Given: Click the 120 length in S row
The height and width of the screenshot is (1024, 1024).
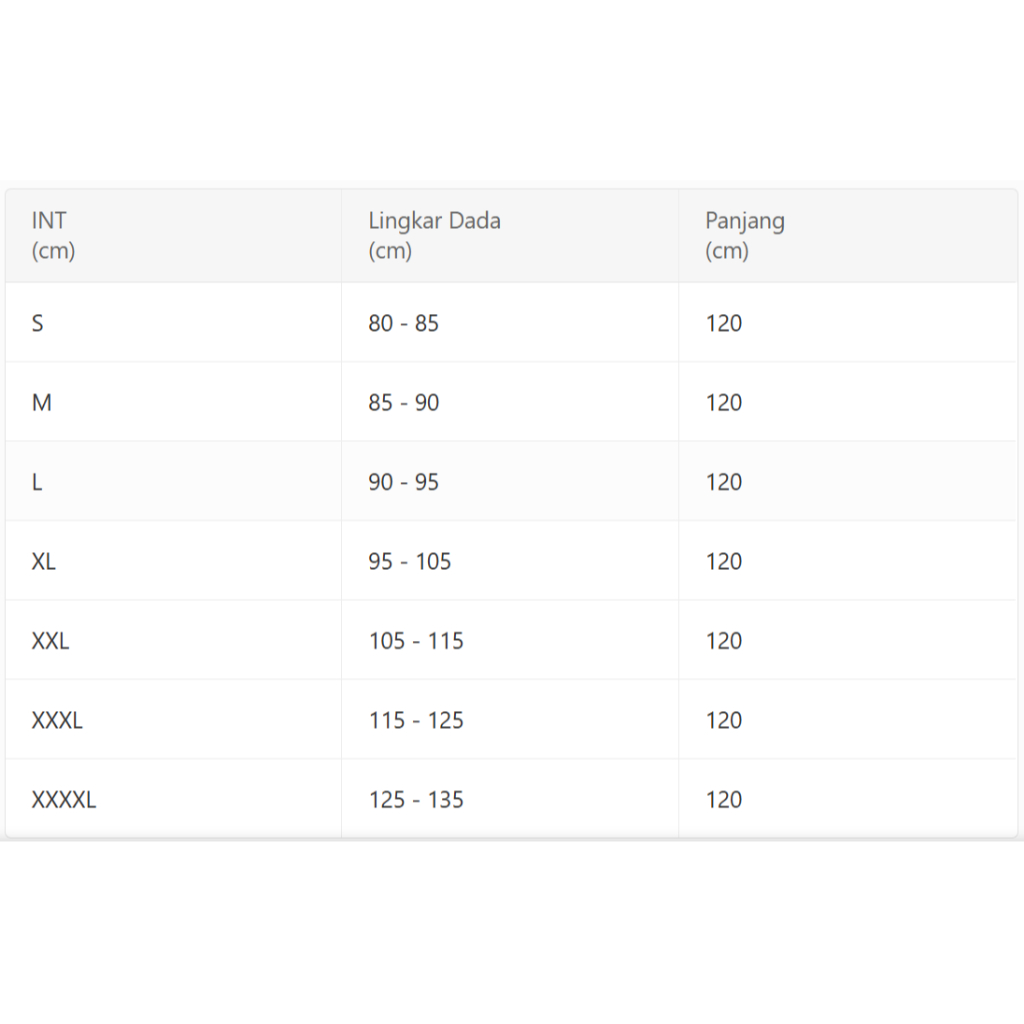Looking at the screenshot, I should coord(723,323).
